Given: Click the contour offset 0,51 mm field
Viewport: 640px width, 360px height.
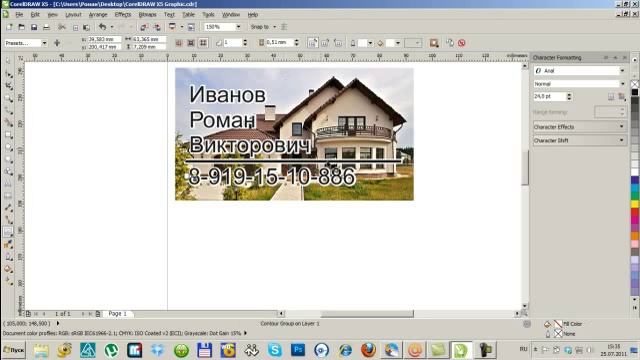Looking at the screenshot, I should coord(280,42).
